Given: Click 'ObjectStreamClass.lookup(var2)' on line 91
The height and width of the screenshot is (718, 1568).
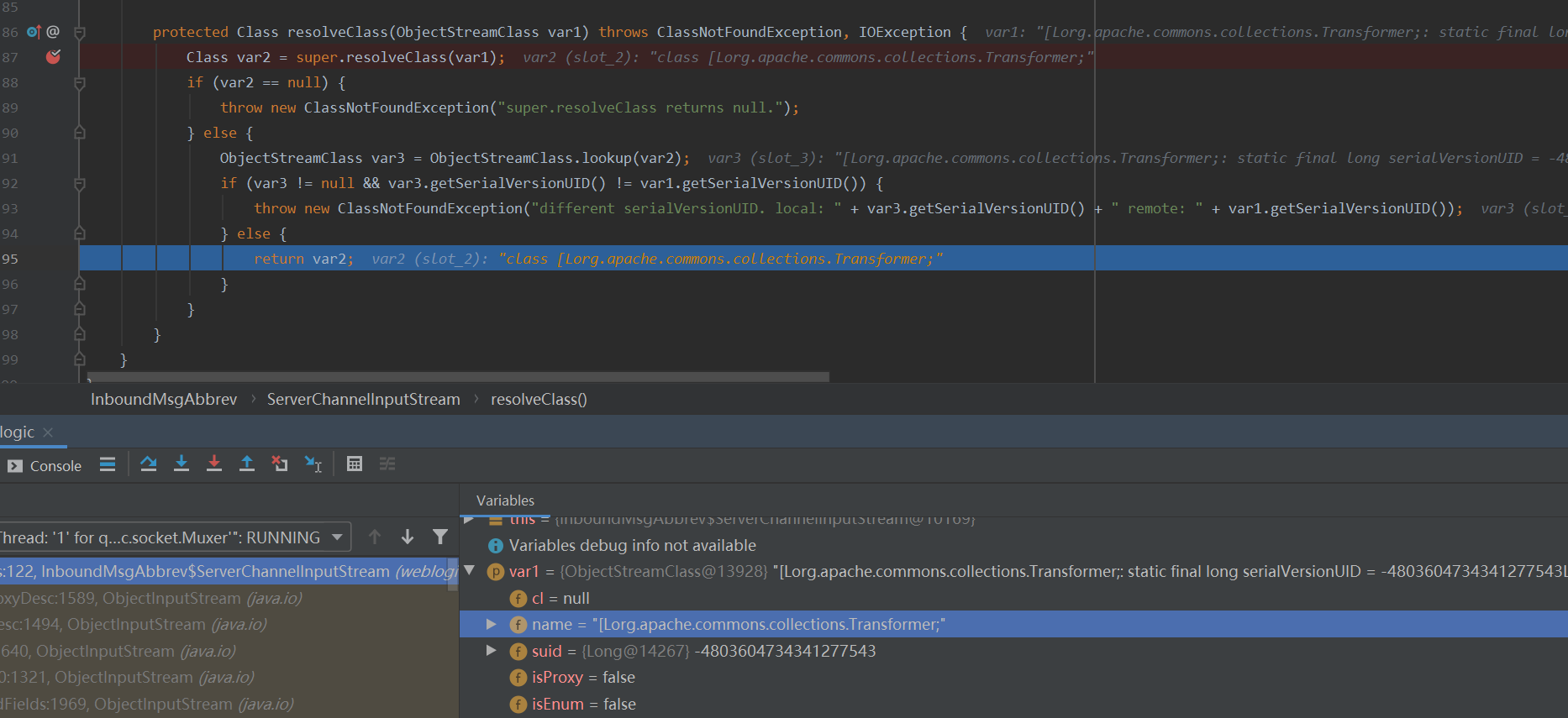Looking at the screenshot, I should (555, 158).
